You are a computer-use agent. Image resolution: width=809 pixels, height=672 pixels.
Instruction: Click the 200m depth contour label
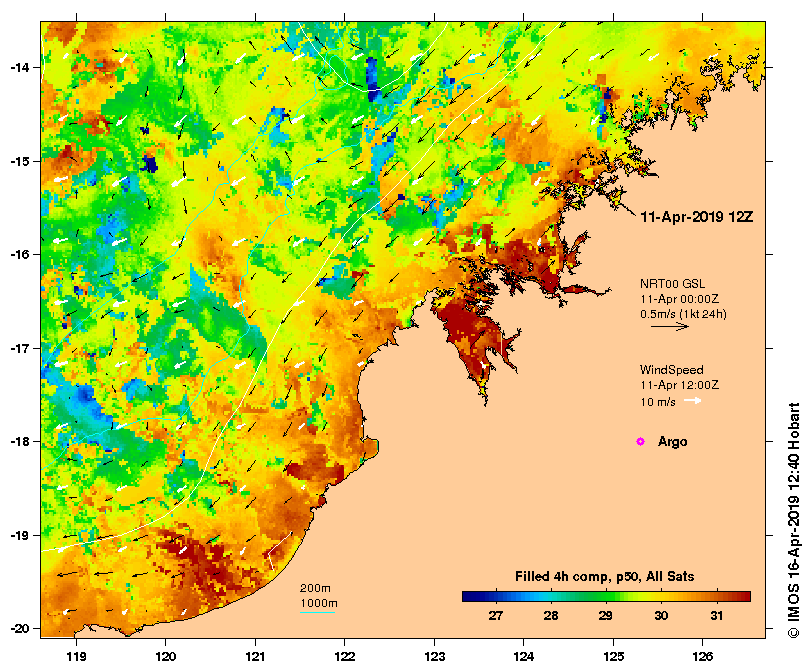point(315,588)
